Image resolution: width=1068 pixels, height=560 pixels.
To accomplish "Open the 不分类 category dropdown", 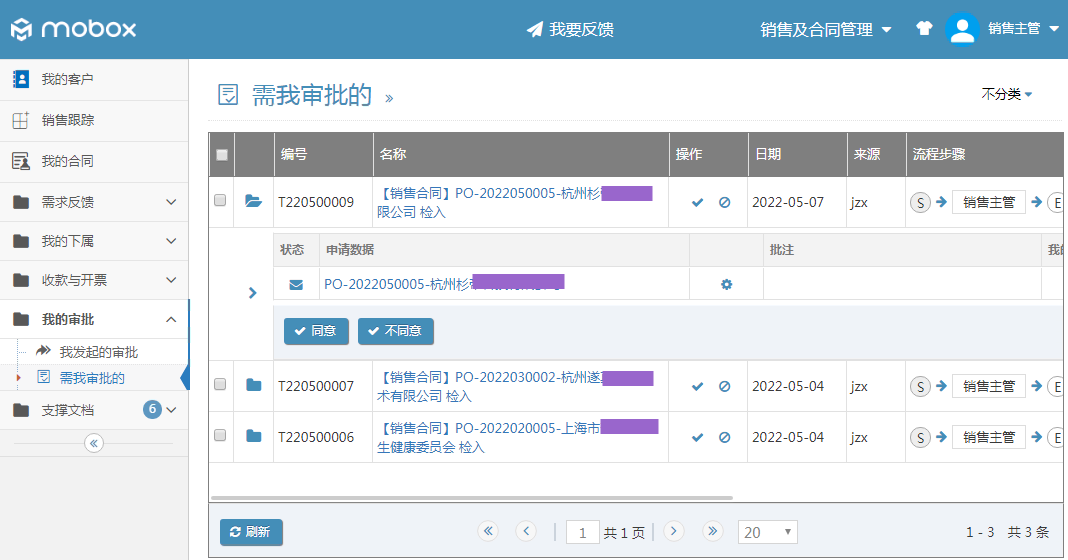I will [1006, 94].
